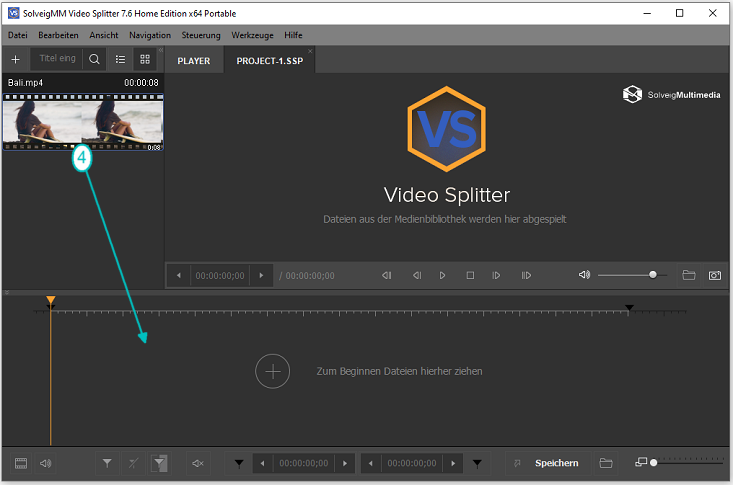The image size is (733, 485).
Task: Click the remove marker crossed icon
Action: 133,463
